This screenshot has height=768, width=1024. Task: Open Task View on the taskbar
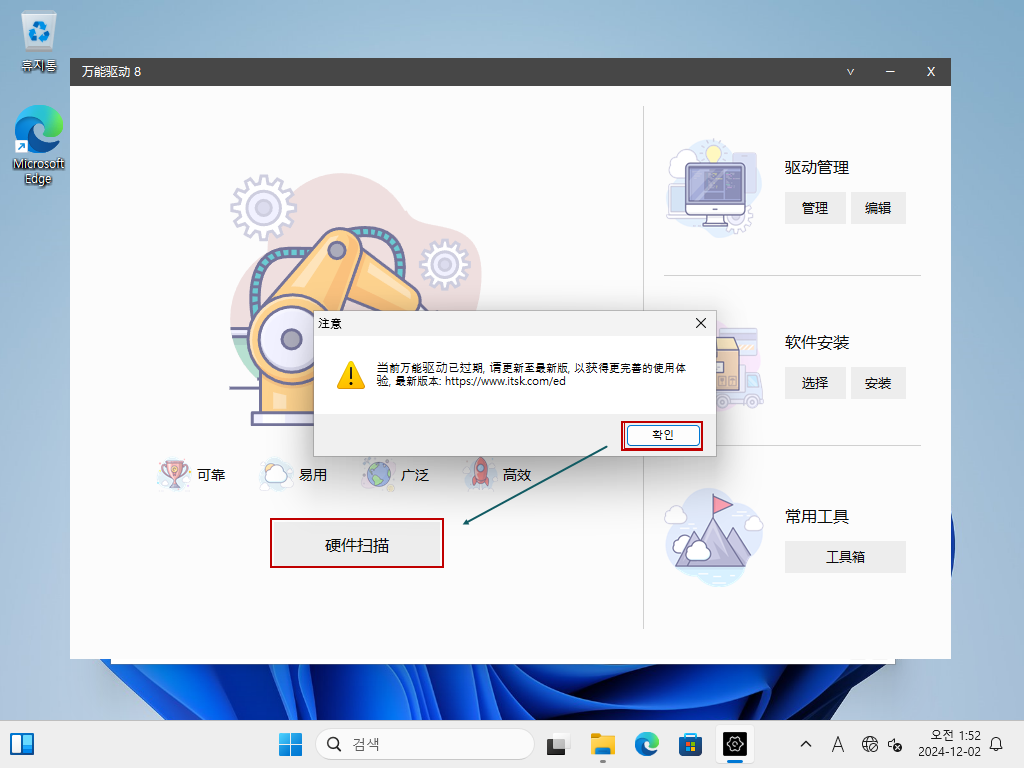(x=557, y=744)
